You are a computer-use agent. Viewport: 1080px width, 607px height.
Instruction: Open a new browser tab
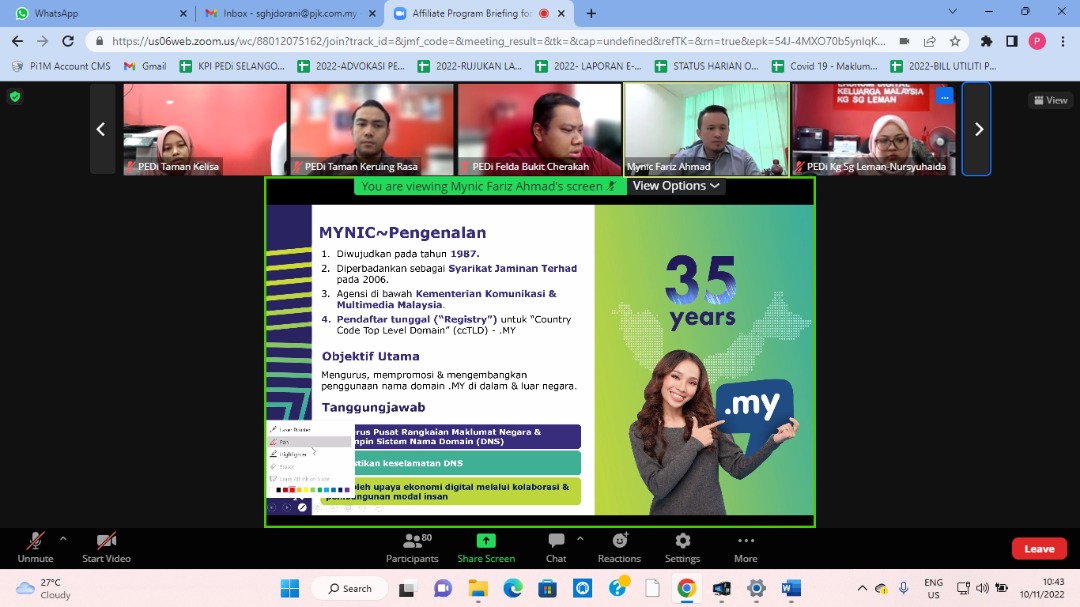591,13
